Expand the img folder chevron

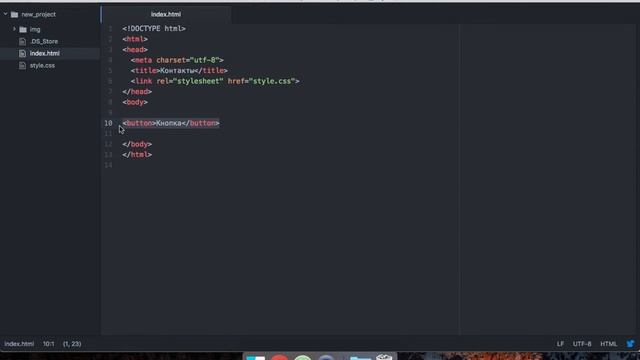pyautogui.click(x=14, y=29)
